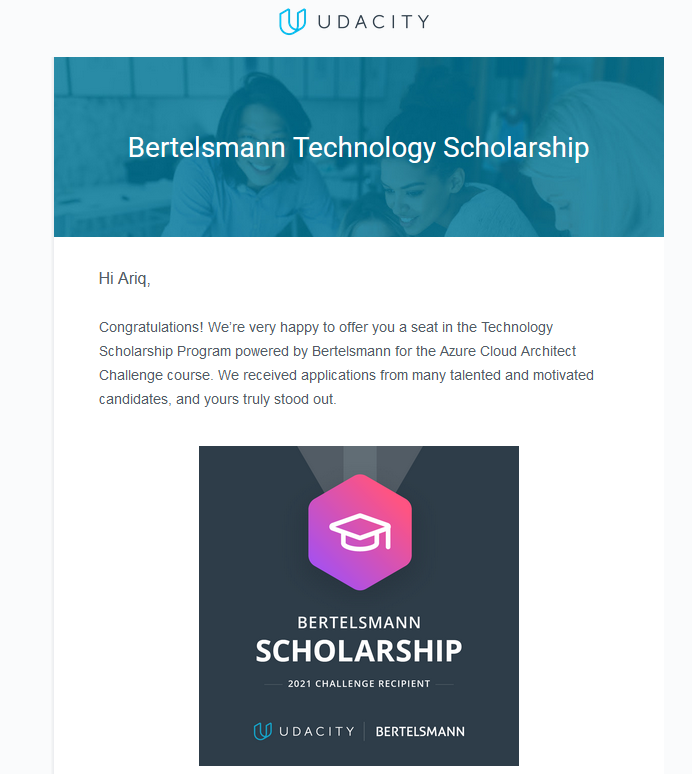Click the BERTELSMANN logo text in badge footer
692x774 pixels.
pos(420,732)
